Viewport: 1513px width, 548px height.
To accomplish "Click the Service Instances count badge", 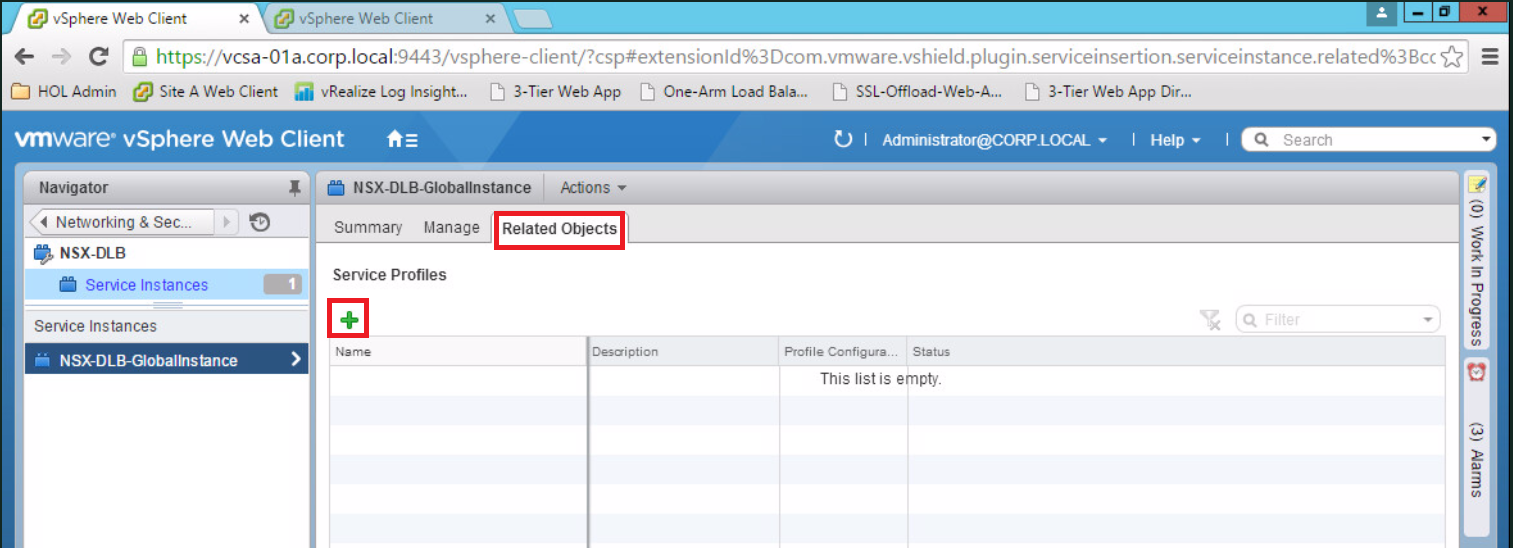I will pyautogui.click(x=283, y=285).
